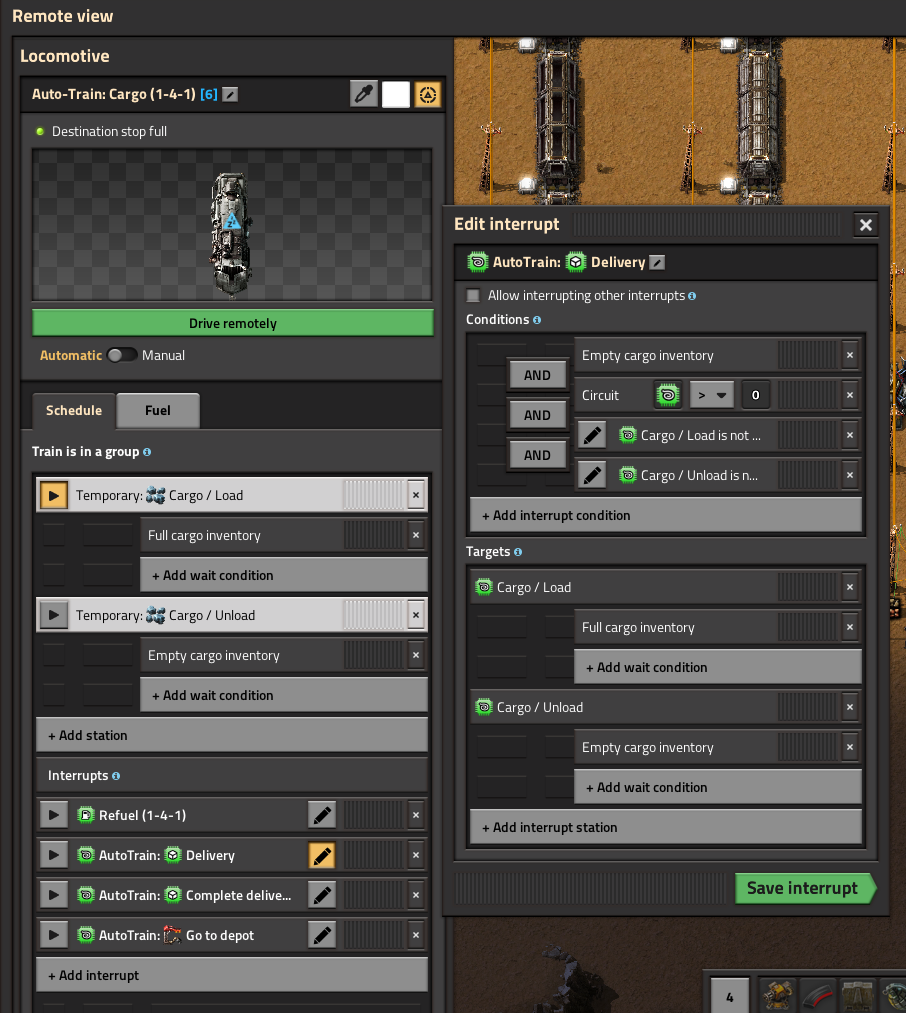Rename the AutoTrain Delivery interrupt title

[657, 262]
